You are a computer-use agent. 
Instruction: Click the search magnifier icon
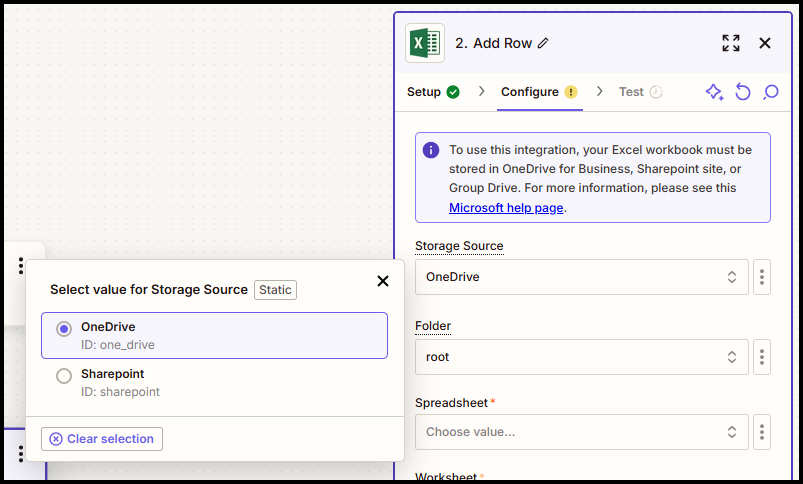(x=771, y=92)
